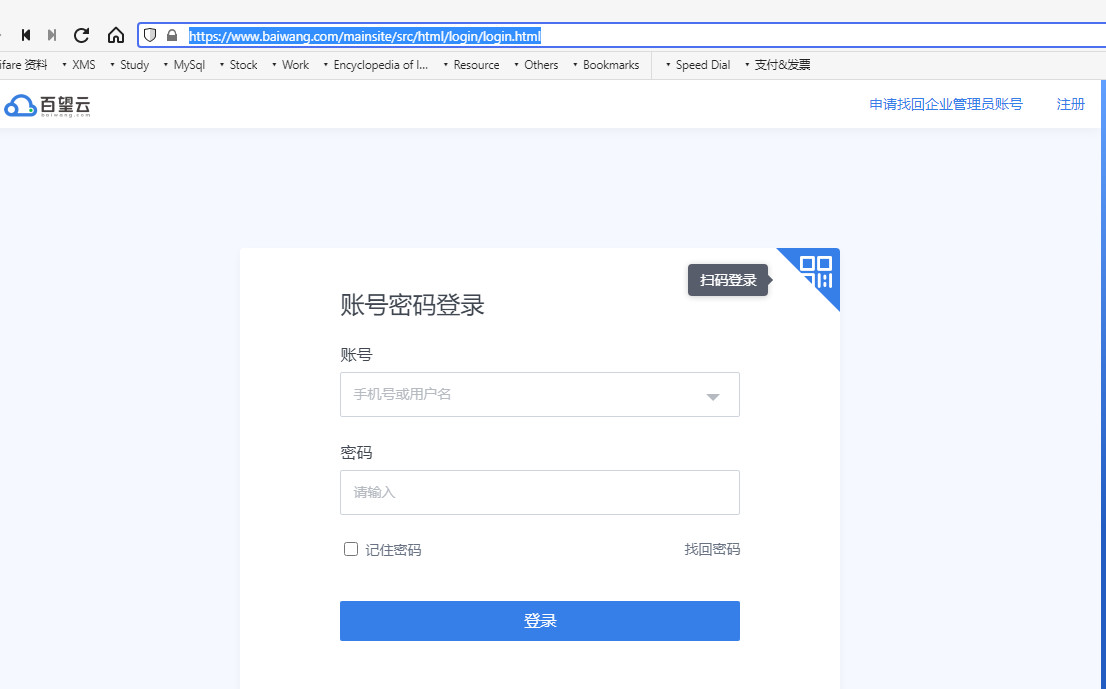Click the shield icon in address bar

[150, 36]
